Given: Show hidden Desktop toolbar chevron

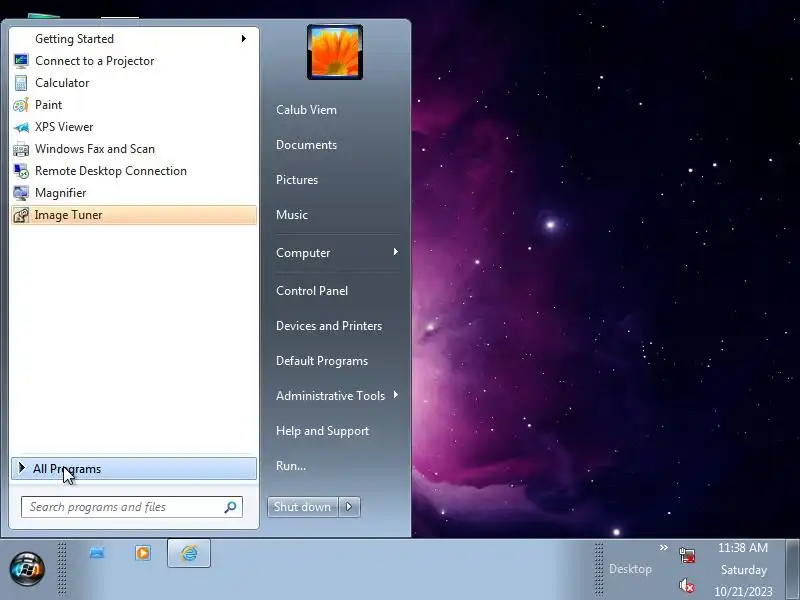Looking at the screenshot, I should coord(663,547).
